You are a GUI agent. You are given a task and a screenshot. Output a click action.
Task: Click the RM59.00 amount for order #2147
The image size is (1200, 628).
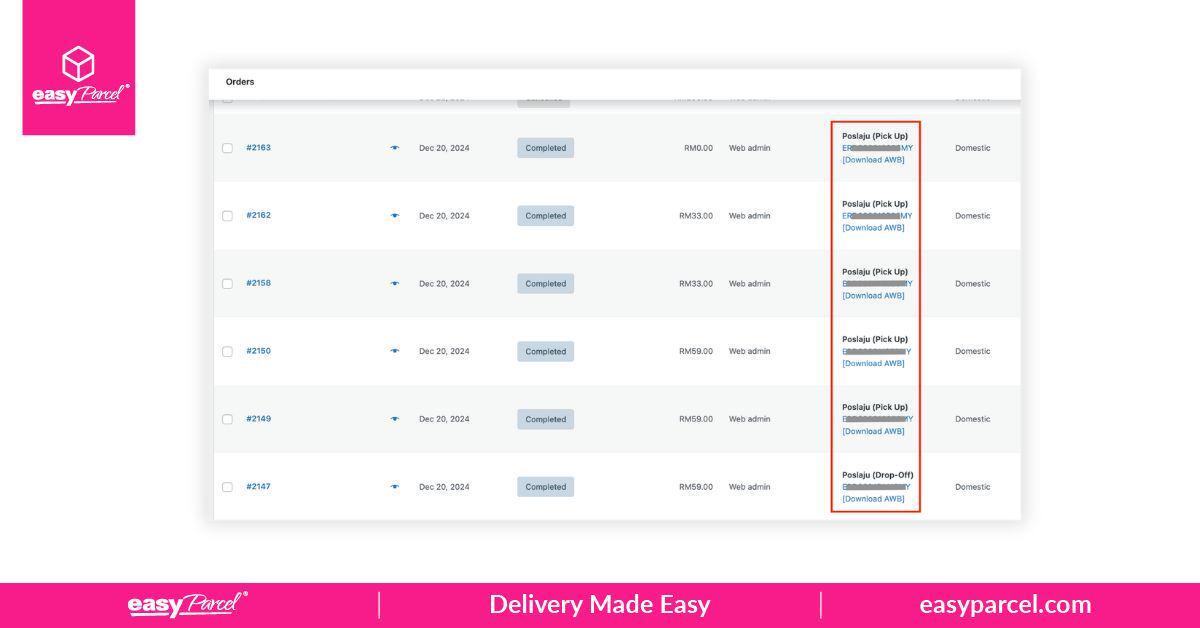click(696, 487)
